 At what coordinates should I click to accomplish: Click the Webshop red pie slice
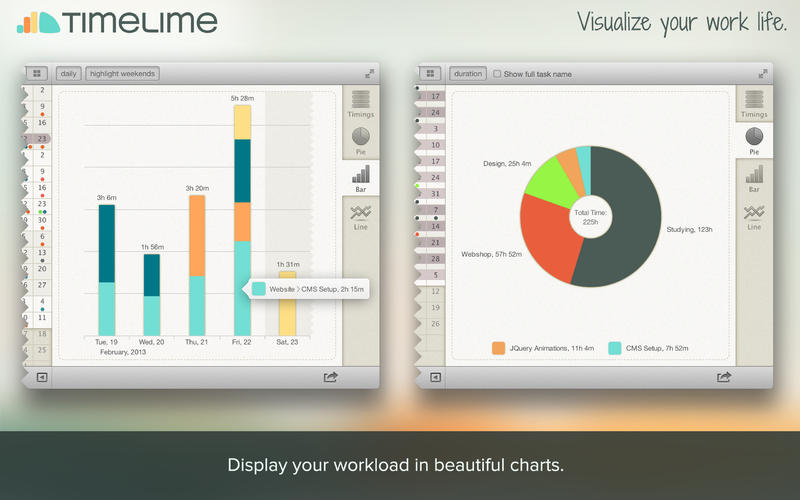click(x=549, y=239)
